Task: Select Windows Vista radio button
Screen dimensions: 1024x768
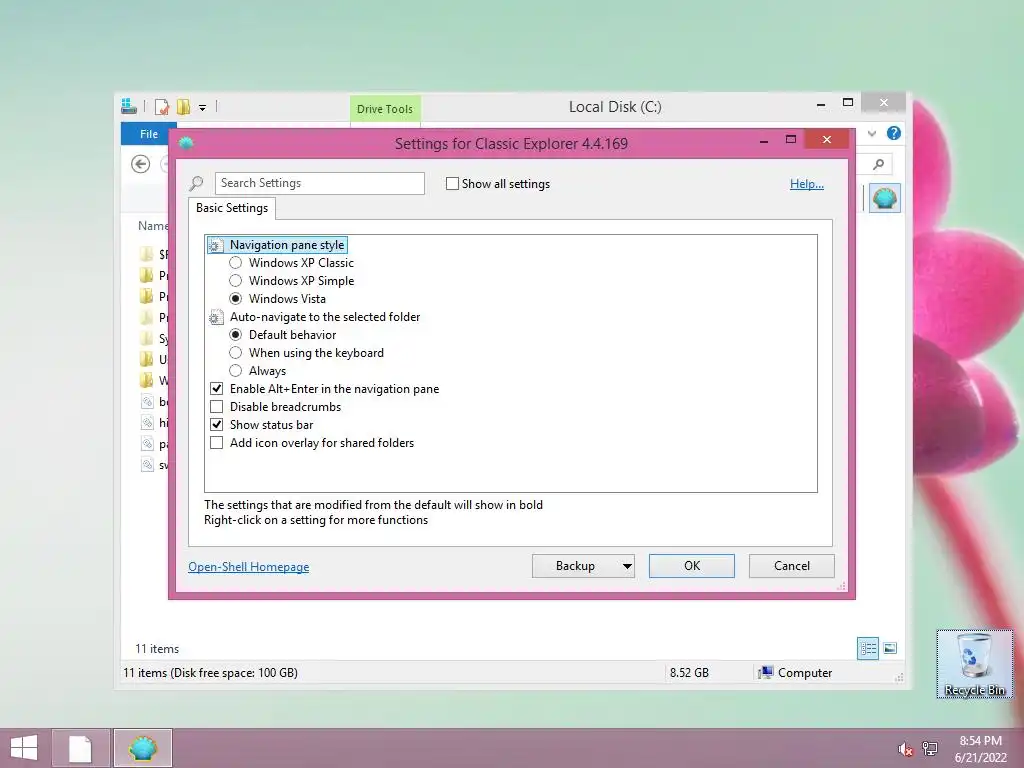Action: coord(236,298)
